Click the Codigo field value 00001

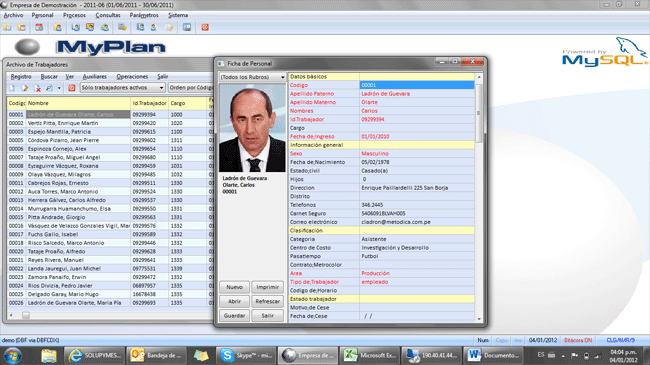click(417, 85)
